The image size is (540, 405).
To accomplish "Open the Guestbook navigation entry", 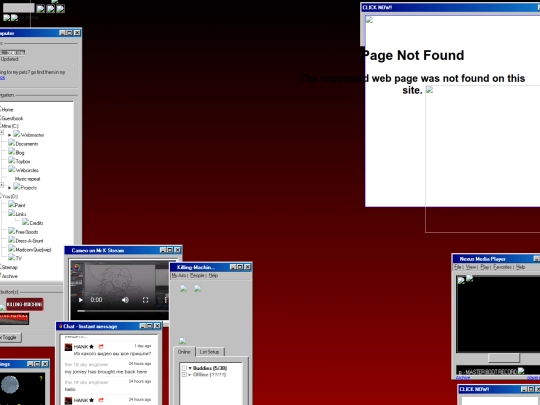I will [12, 118].
